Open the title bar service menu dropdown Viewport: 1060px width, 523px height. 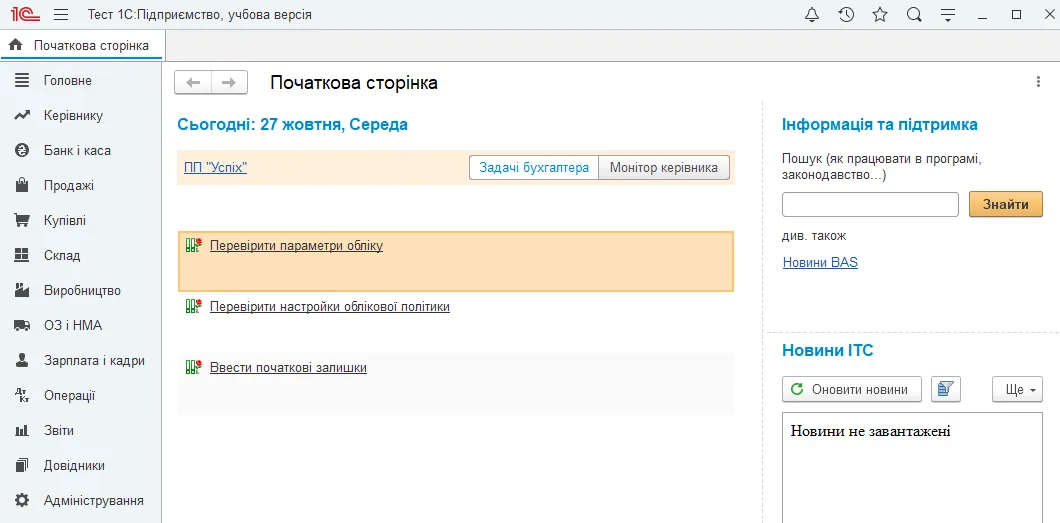coord(948,14)
